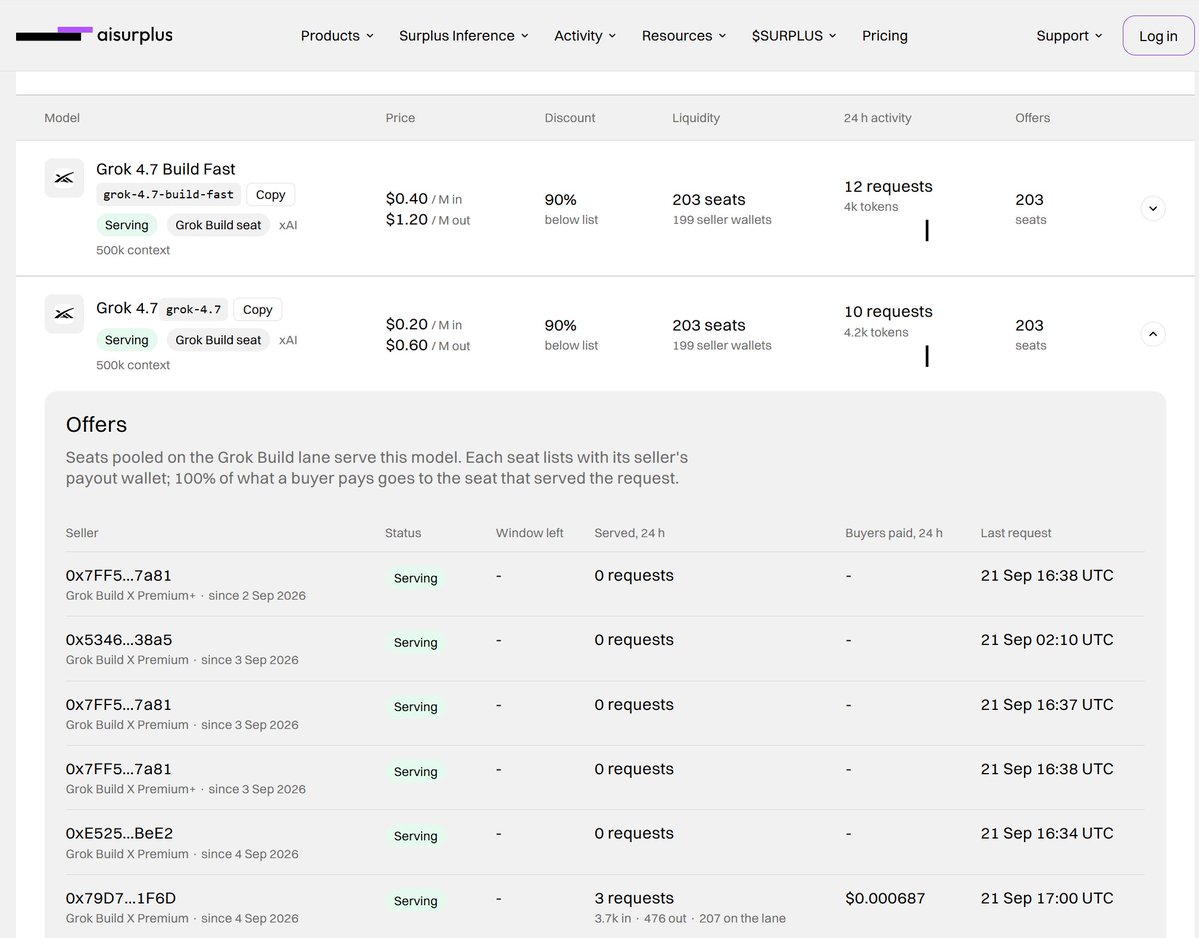The height and width of the screenshot is (938, 1199).
Task: Click the Discount column header
Action: tap(570, 118)
